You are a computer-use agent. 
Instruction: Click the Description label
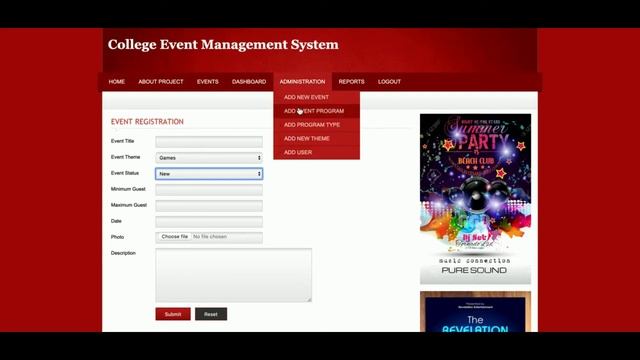[x=123, y=253]
